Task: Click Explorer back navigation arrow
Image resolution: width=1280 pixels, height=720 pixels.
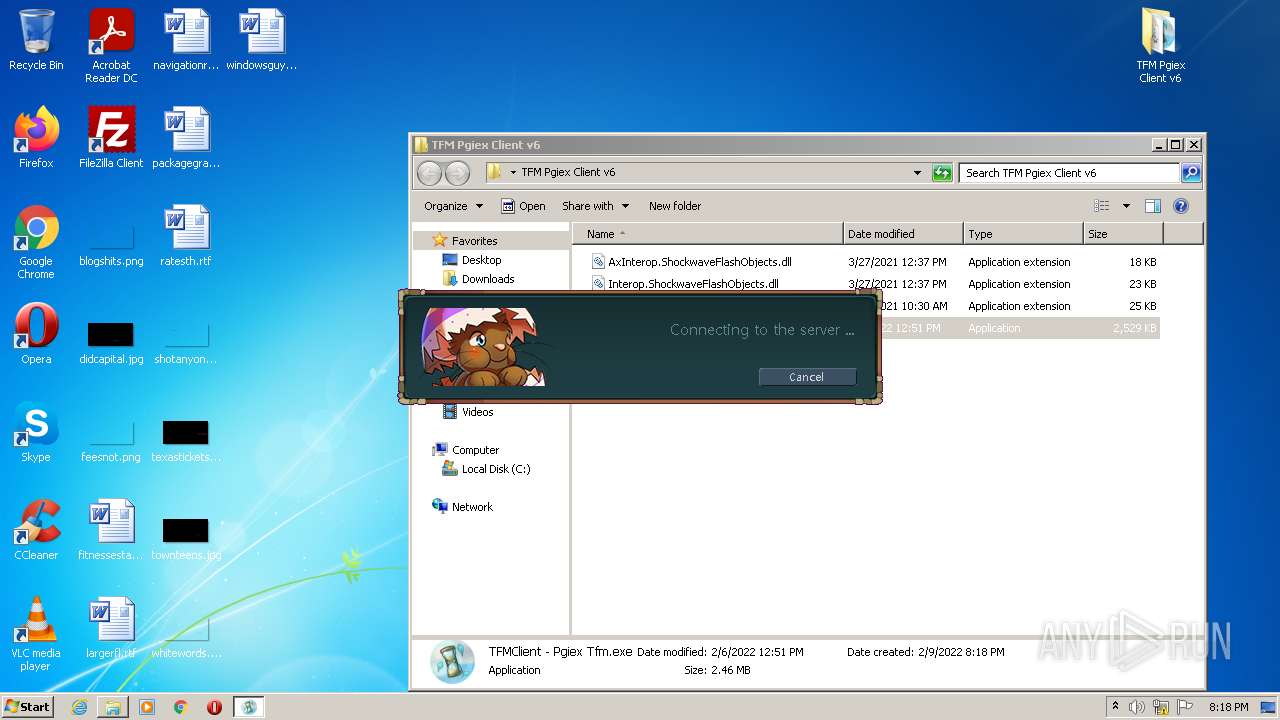Action: pos(429,173)
